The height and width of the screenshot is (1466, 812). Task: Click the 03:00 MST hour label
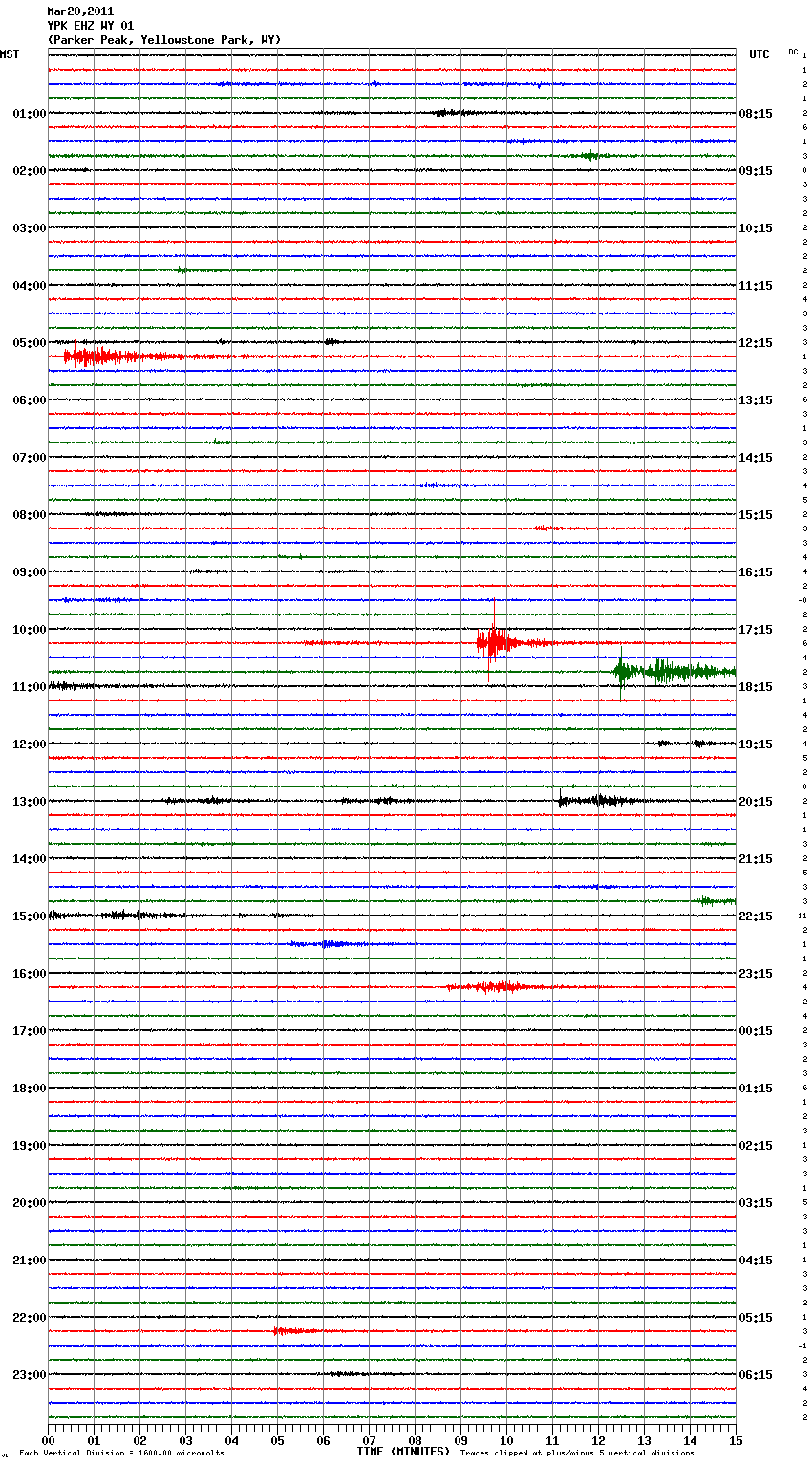(x=29, y=228)
